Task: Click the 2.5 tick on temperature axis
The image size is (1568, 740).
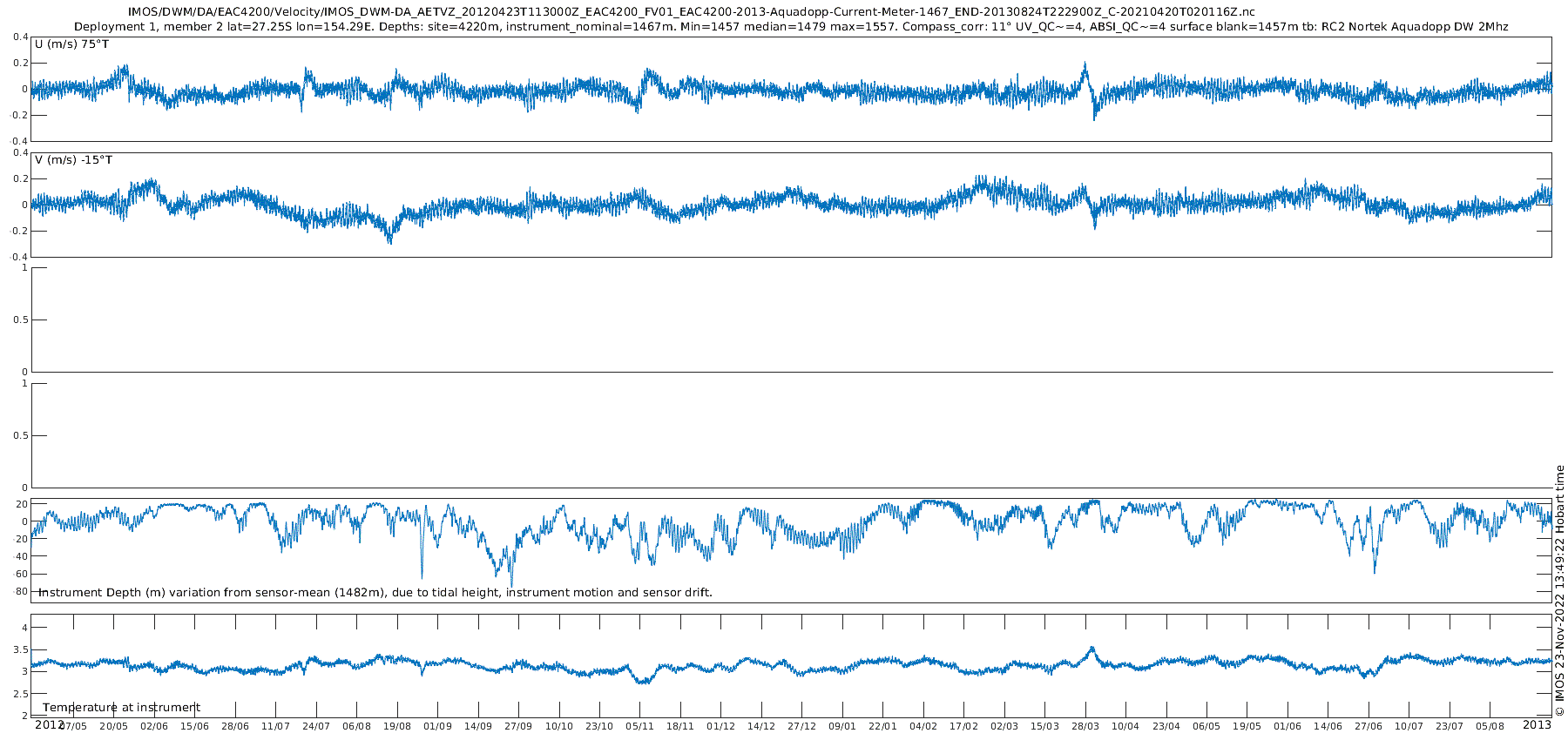Action: pos(20,694)
